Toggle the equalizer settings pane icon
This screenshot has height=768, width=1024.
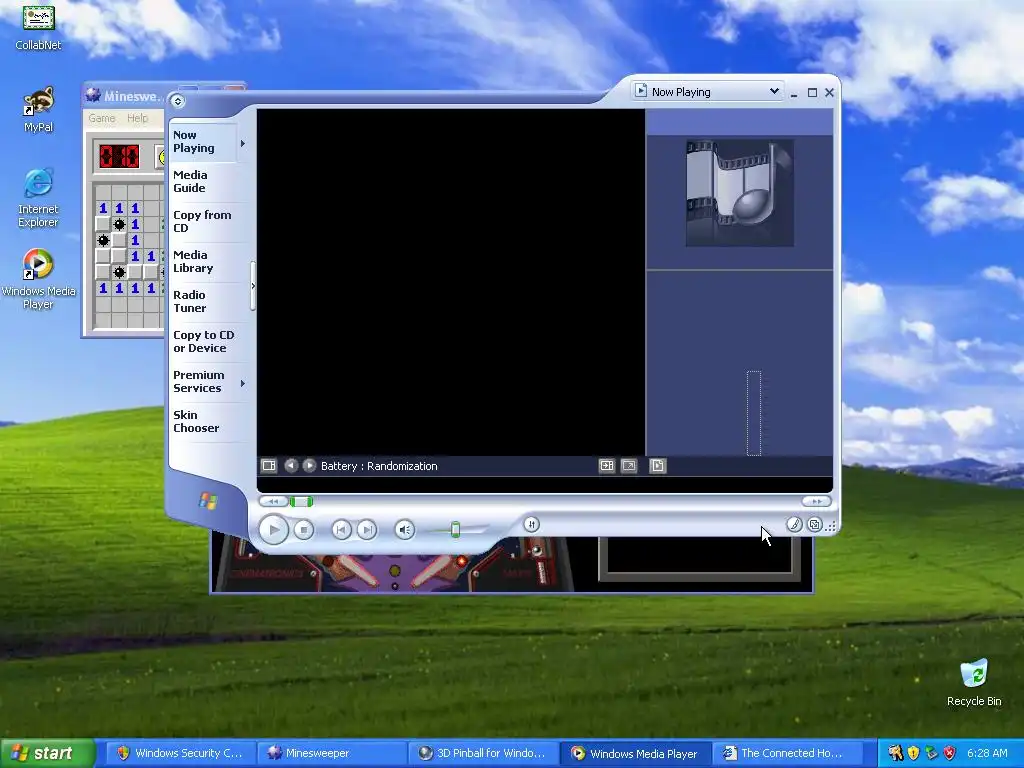607,466
